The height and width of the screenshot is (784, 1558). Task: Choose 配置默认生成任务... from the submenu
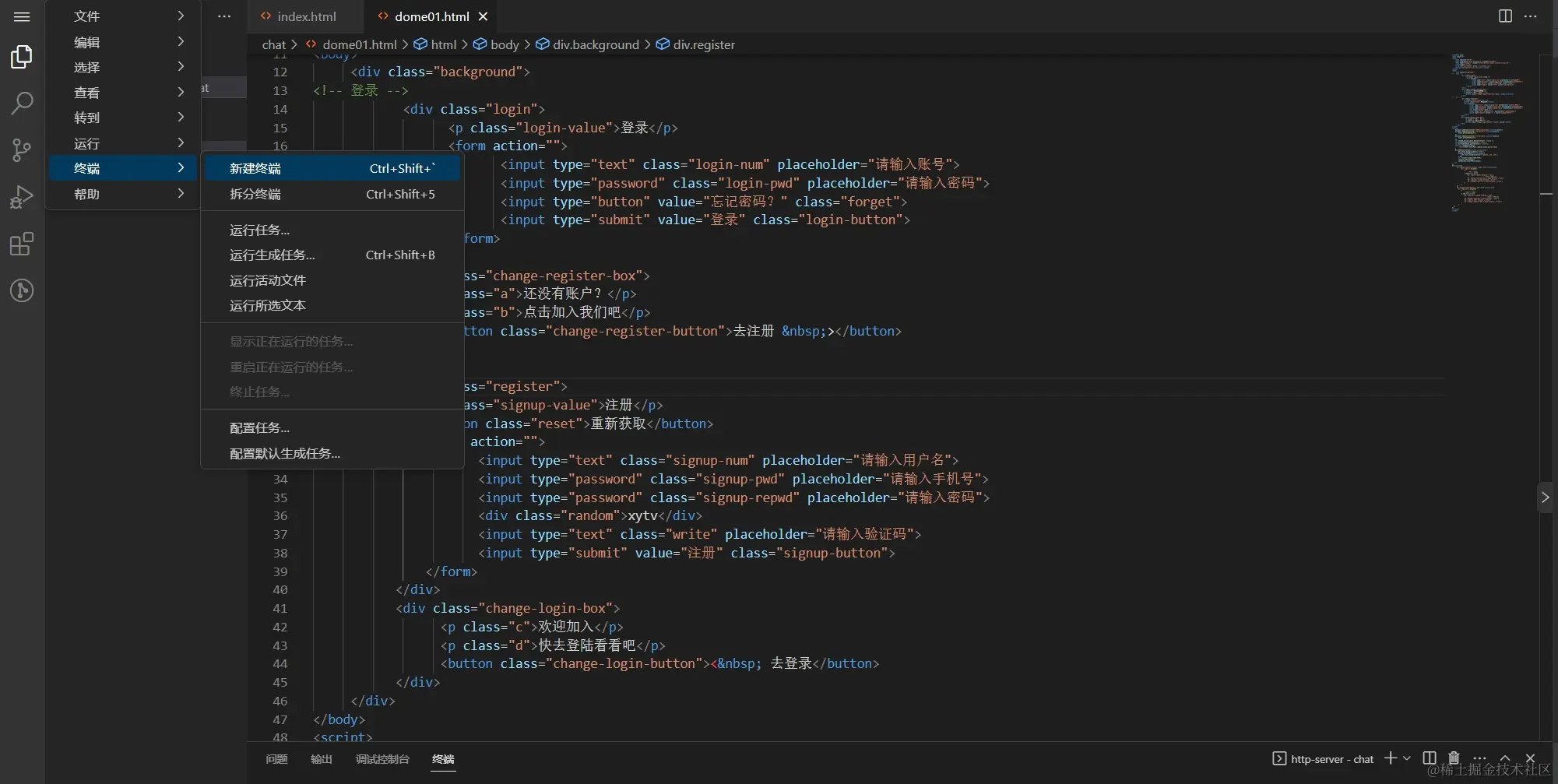pos(332,453)
